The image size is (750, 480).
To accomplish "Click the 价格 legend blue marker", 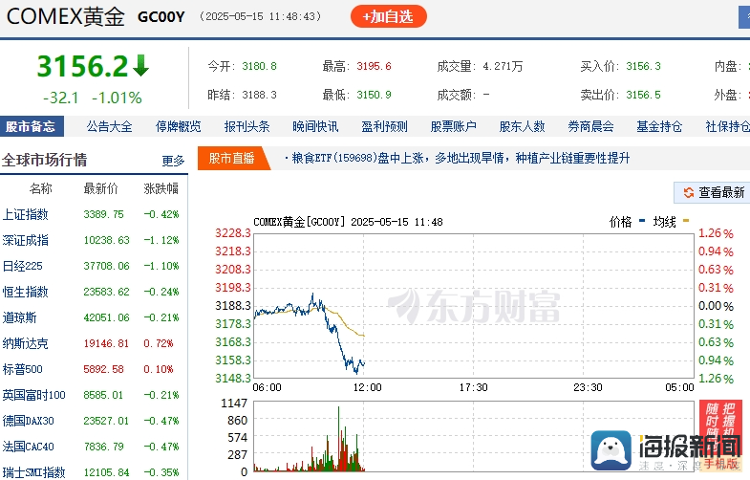I will point(642,221).
